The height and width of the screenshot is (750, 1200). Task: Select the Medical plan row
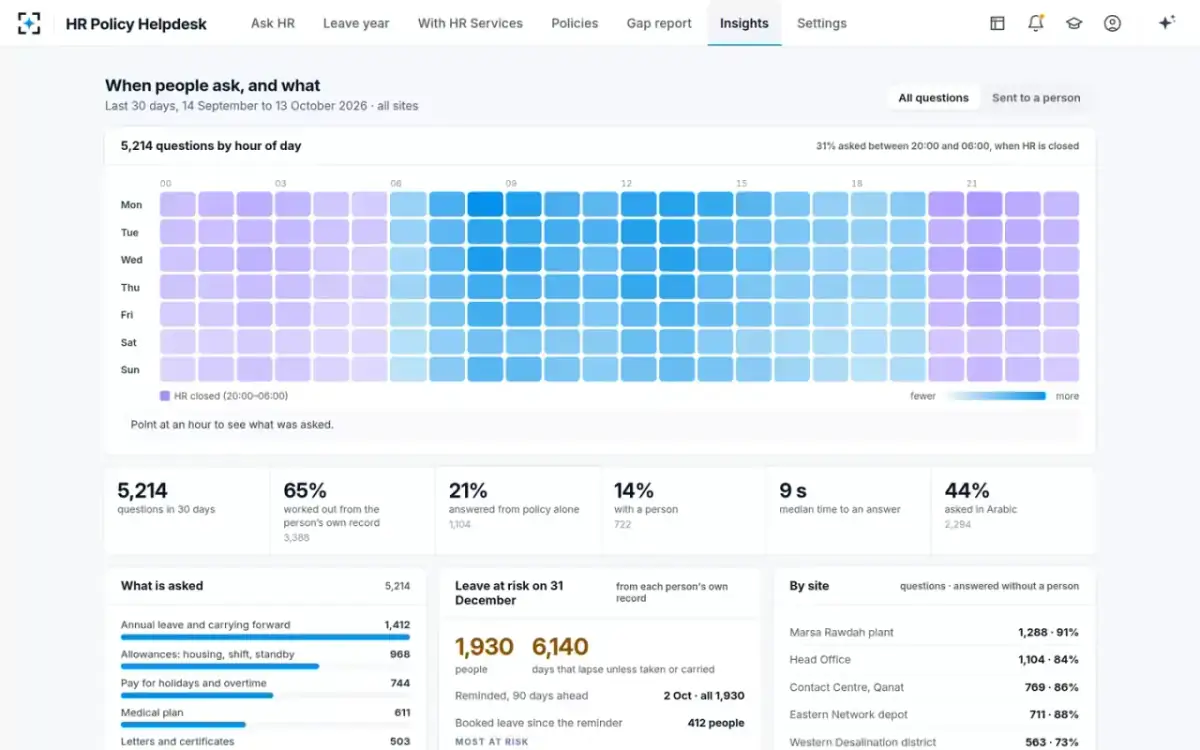click(x=265, y=716)
